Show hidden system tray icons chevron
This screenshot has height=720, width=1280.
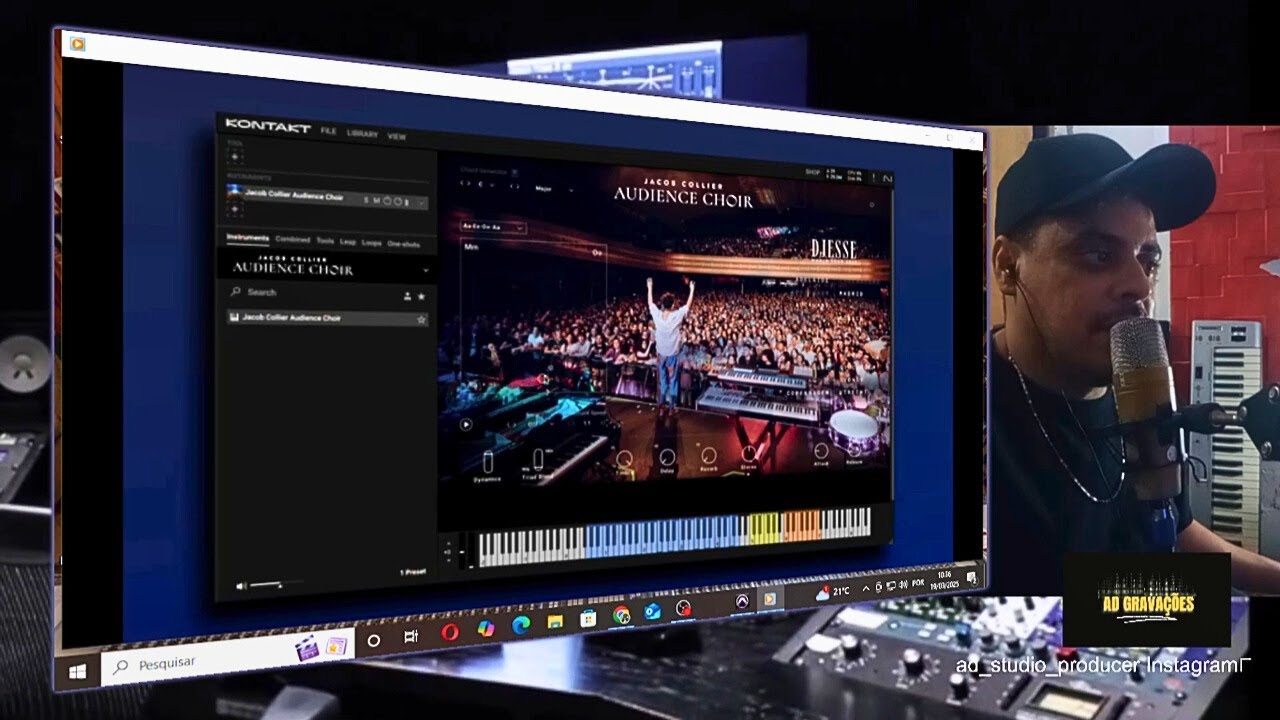pyautogui.click(x=865, y=588)
